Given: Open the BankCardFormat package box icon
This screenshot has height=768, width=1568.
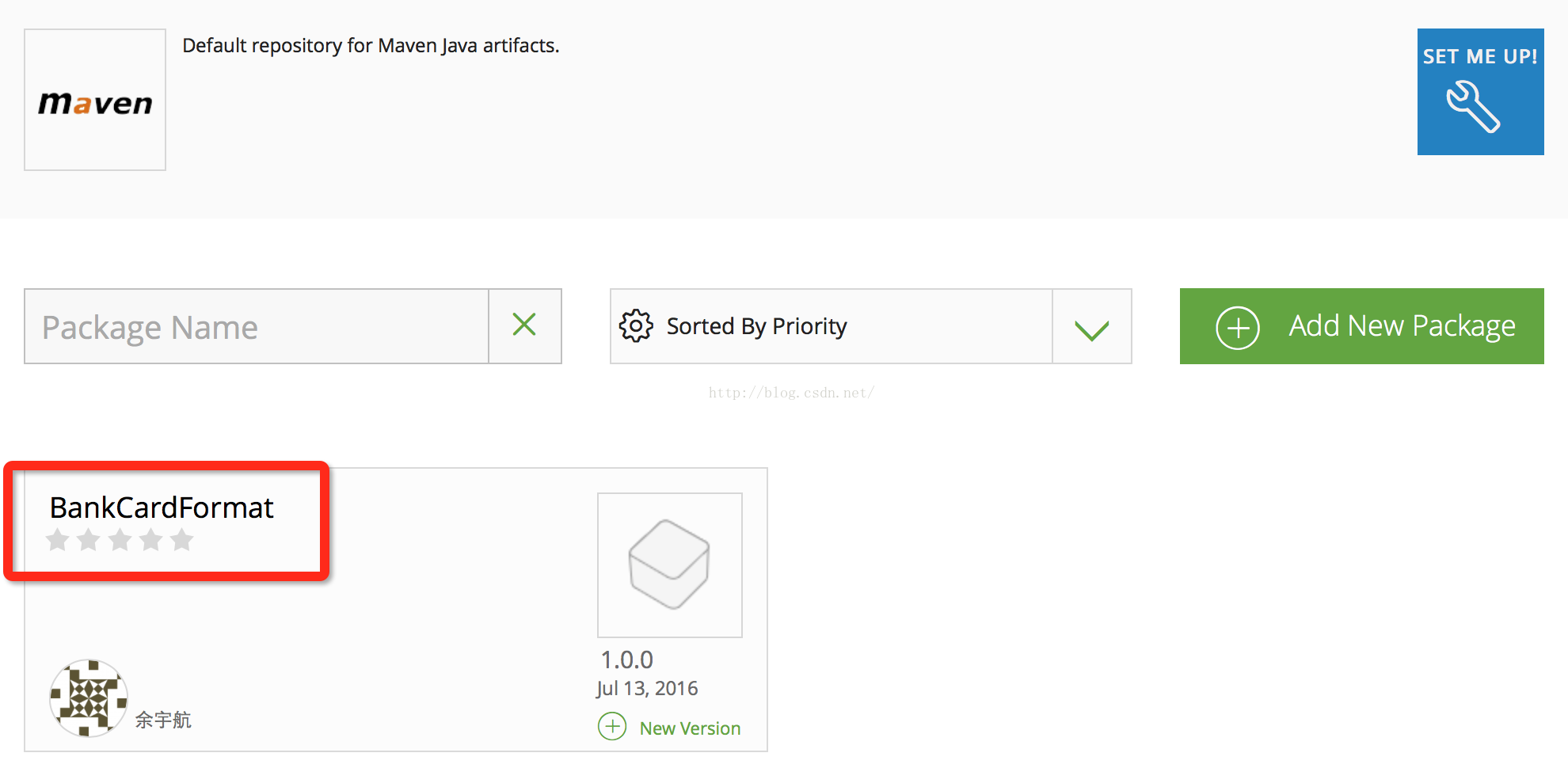Looking at the screenshot, I should tap(669, 565).
